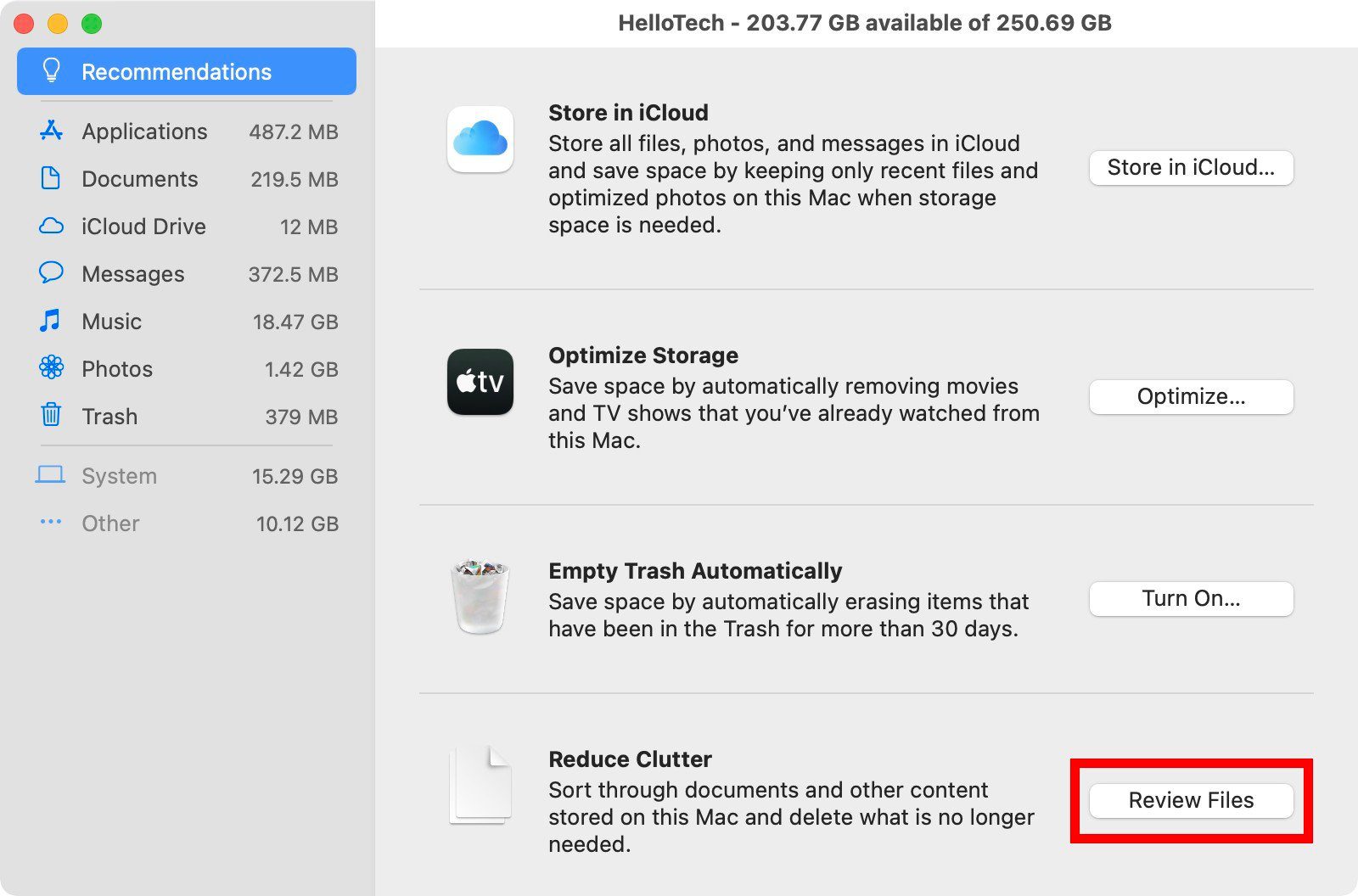
Task: Click the Store in iCloud heading
Action: 628,113
